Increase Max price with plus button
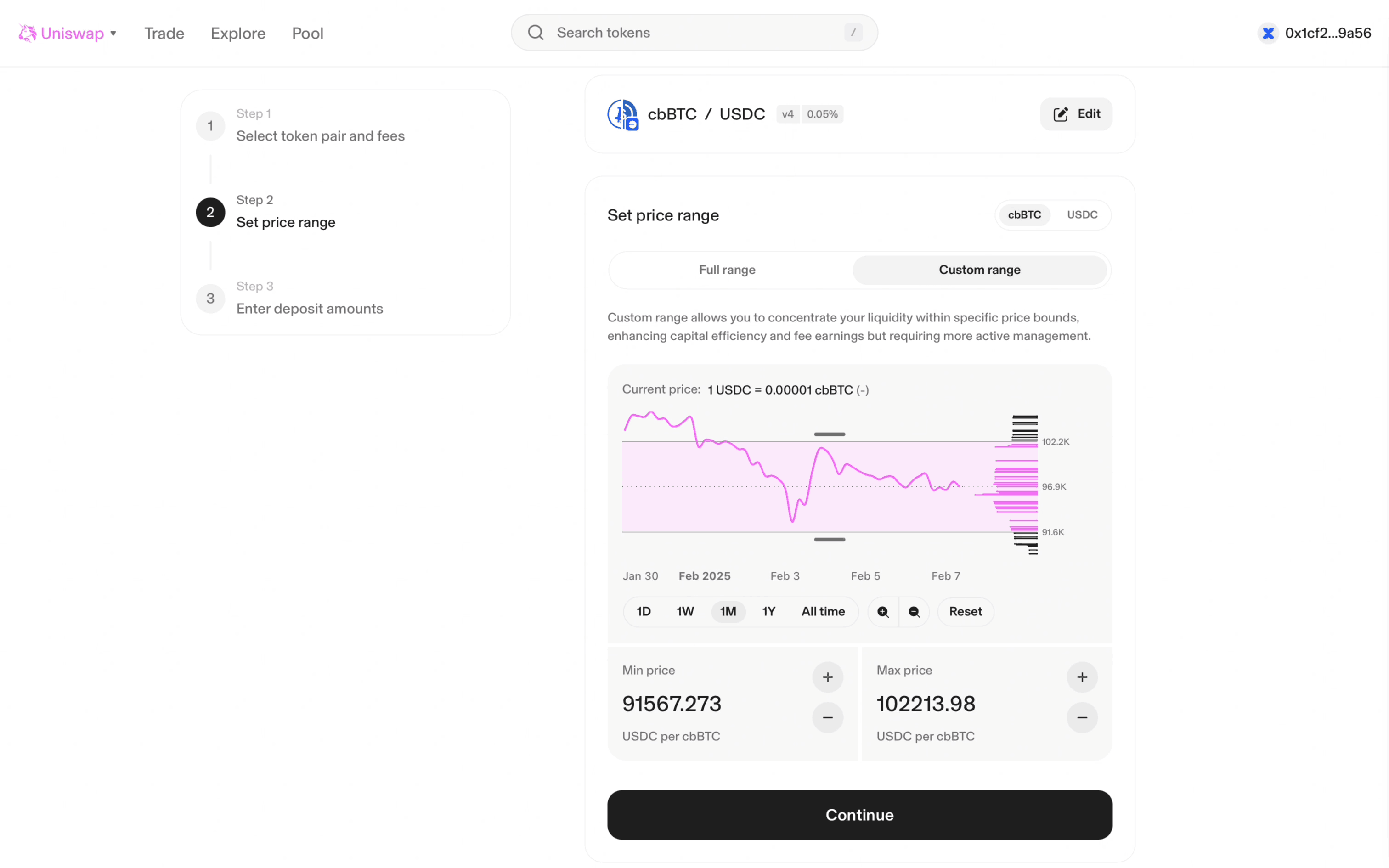1389x868 pixels. pyautogui.click(x=1082, y=677)
